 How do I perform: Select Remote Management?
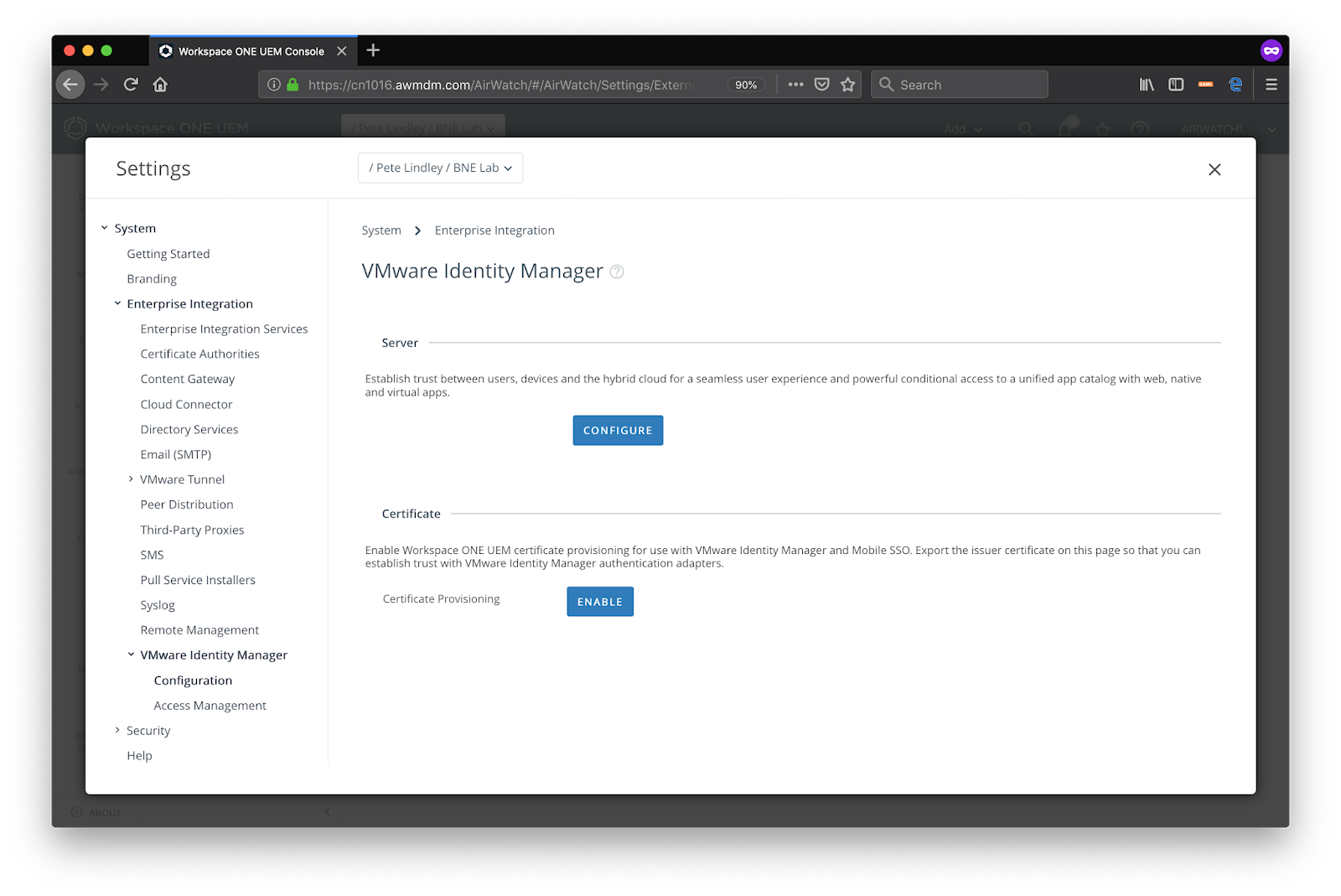(199, 630)
